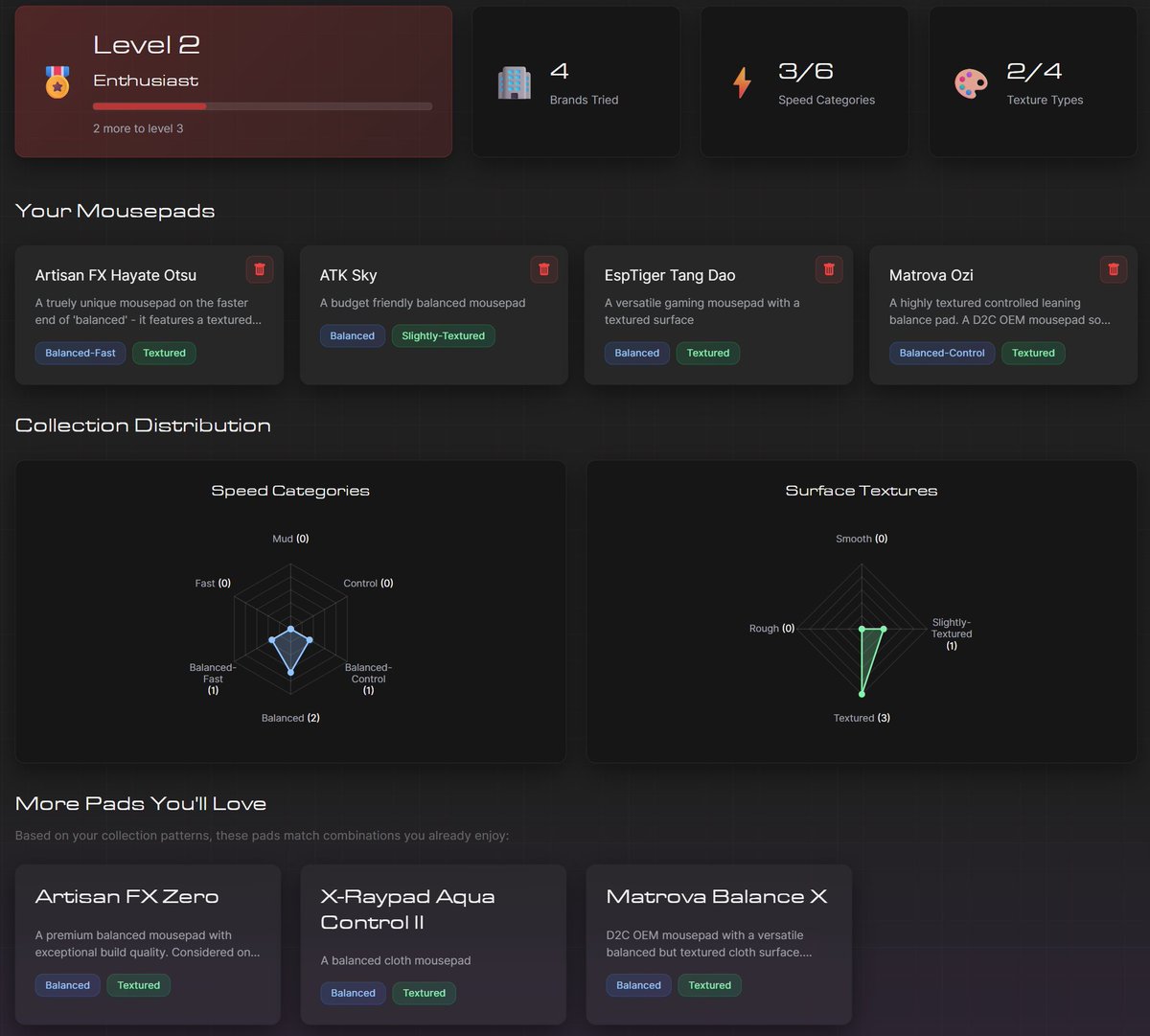The image size is (1150, 1036).
Task: Open the Matrova Ozi card title
Action: (931, 275)
